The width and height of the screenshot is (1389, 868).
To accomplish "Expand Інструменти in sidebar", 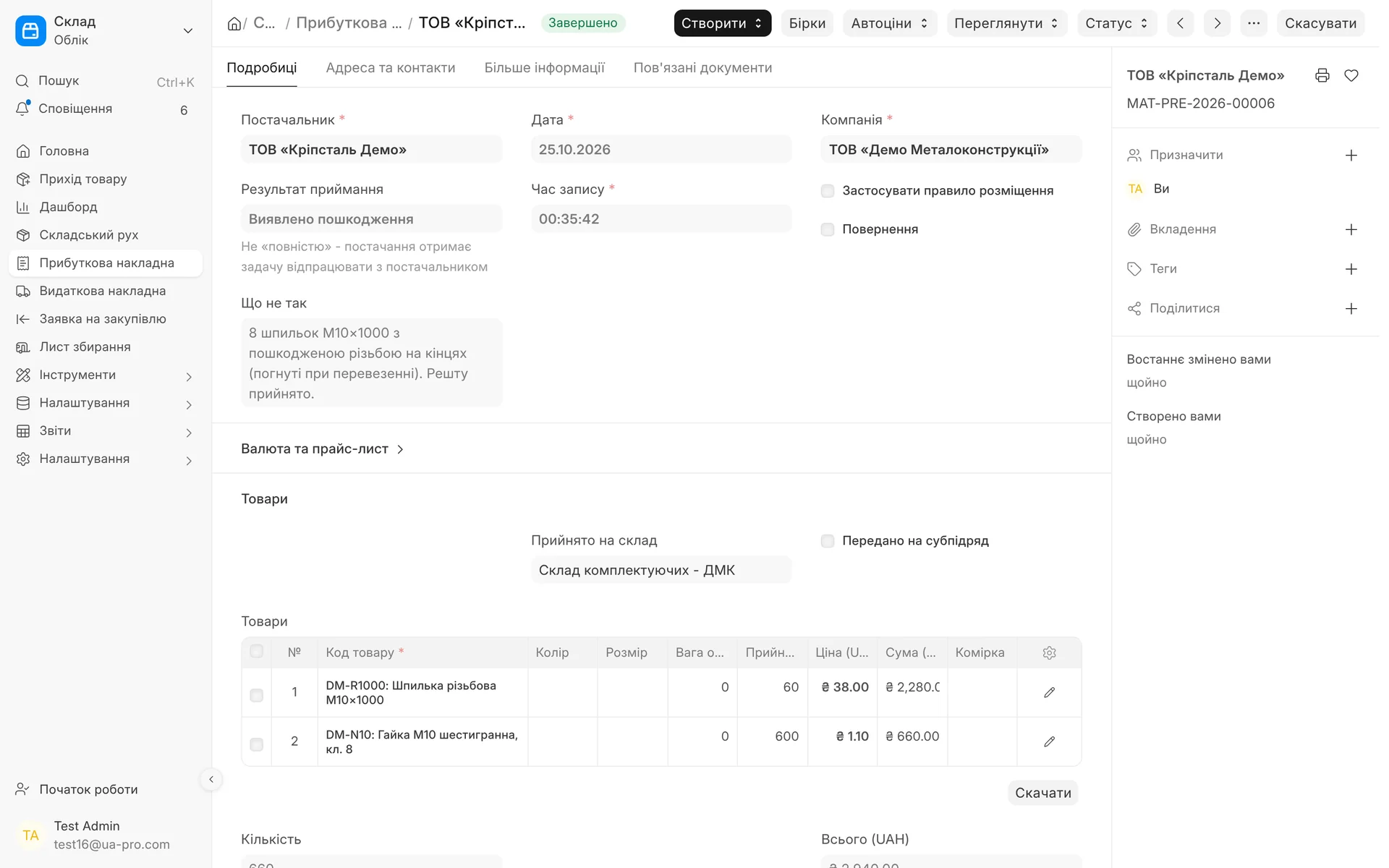I will pyautogui.click(x=106, y=375).
